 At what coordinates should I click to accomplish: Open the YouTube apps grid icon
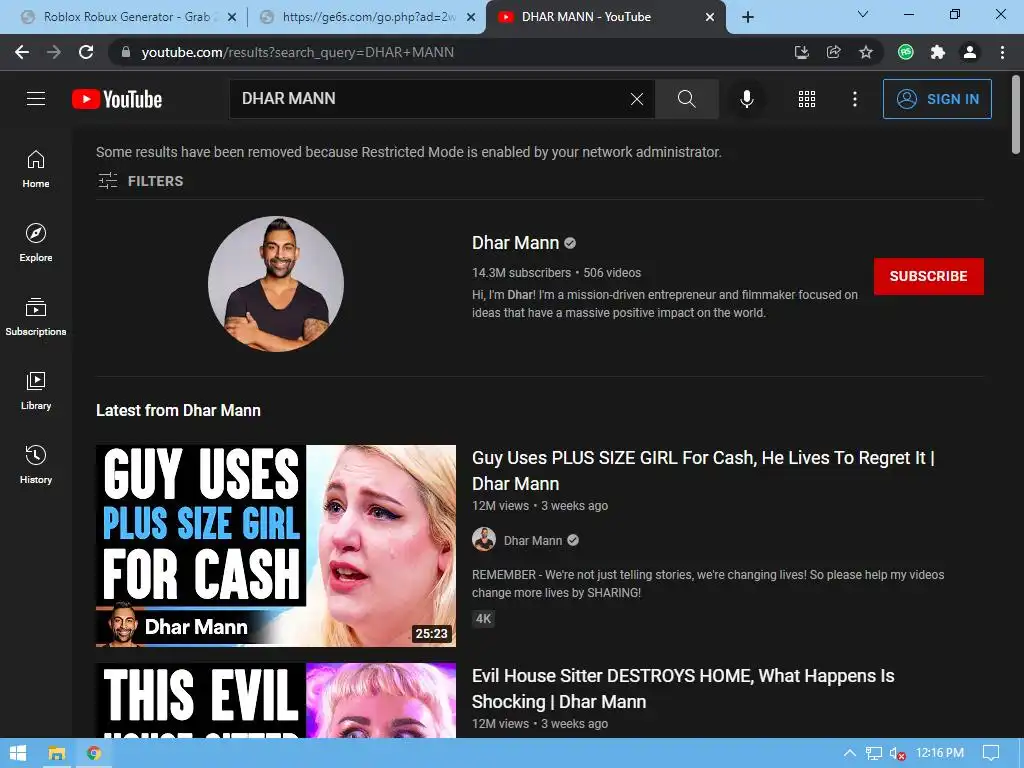[807, 99]
